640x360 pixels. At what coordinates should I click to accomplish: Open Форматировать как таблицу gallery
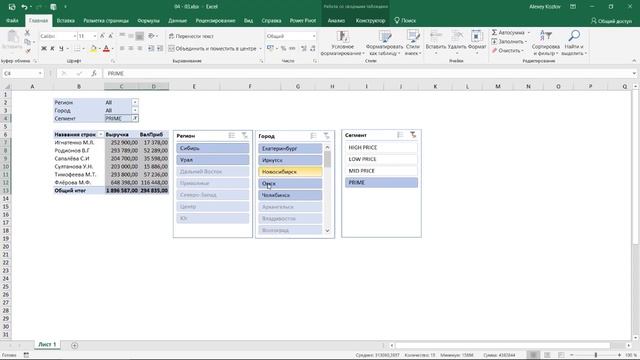(384, 43)
